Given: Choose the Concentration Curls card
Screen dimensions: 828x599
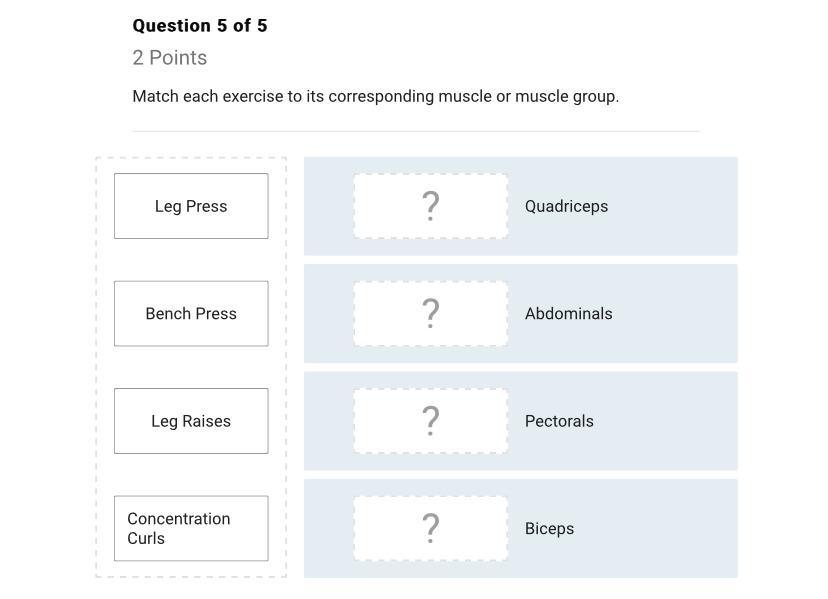Looking at the screenshot, I should 191,528.
